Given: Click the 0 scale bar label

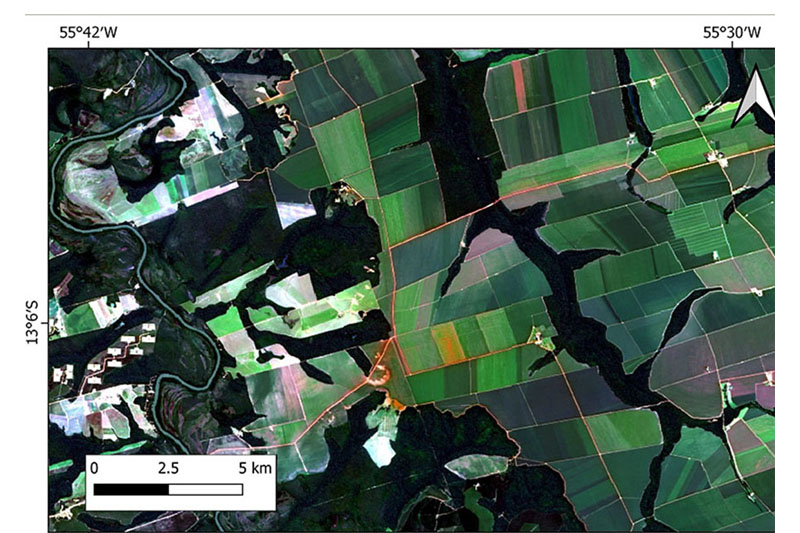Looking at the screenshot, I should click(94, 468).
